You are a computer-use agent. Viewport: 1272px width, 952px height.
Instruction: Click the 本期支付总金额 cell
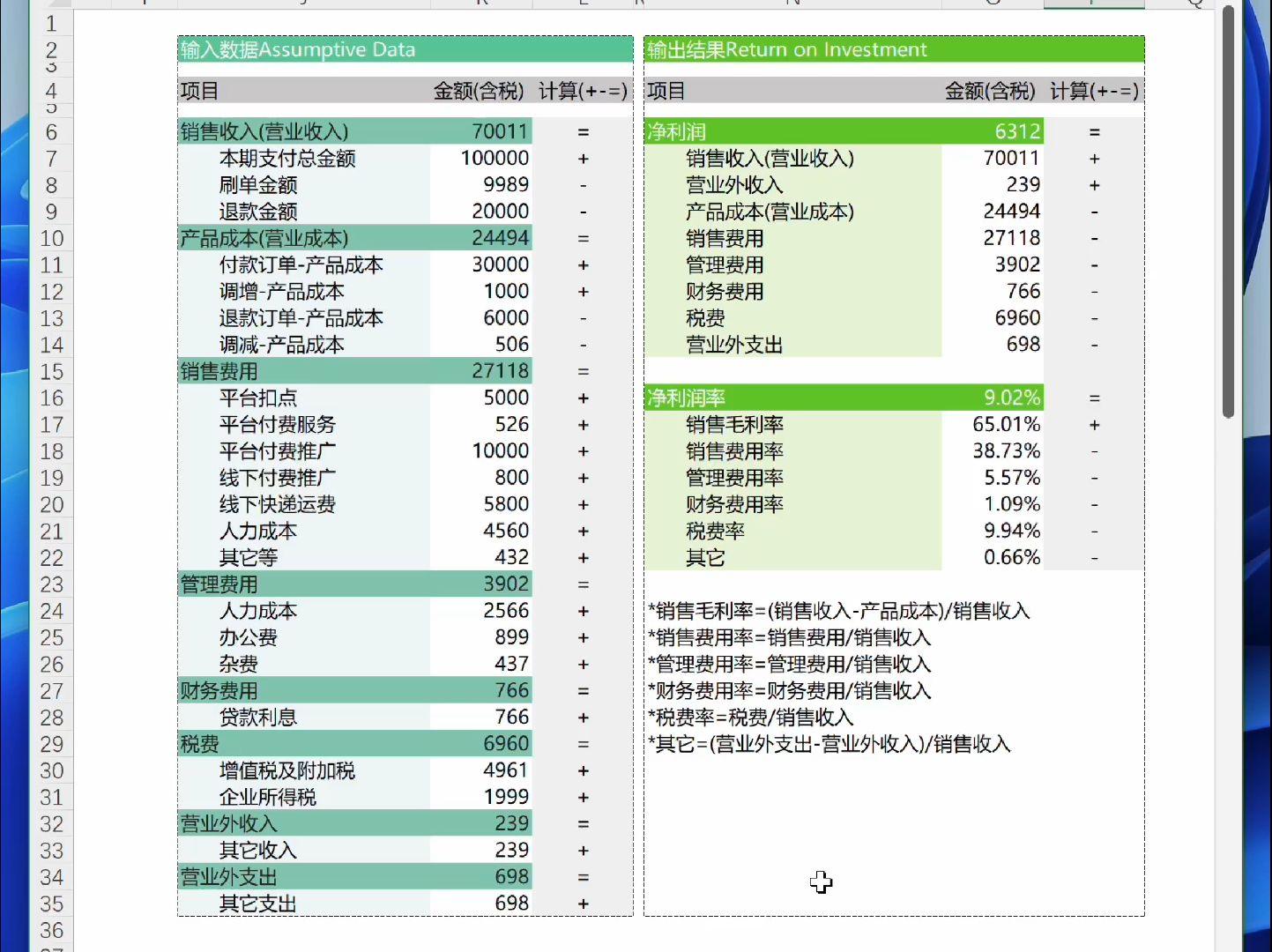[x=304, y=159]
